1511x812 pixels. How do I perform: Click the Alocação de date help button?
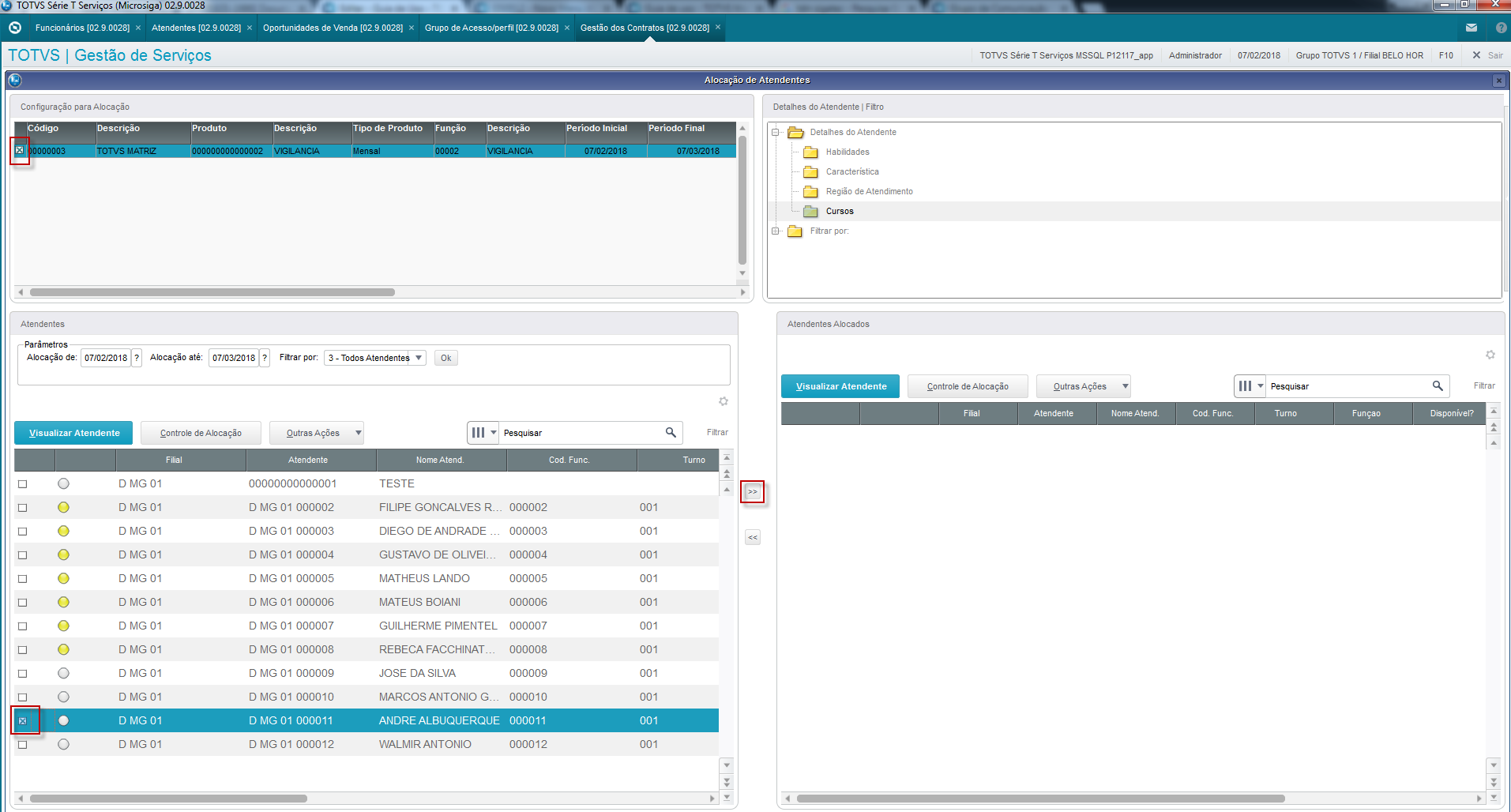[x=137, y=358]
